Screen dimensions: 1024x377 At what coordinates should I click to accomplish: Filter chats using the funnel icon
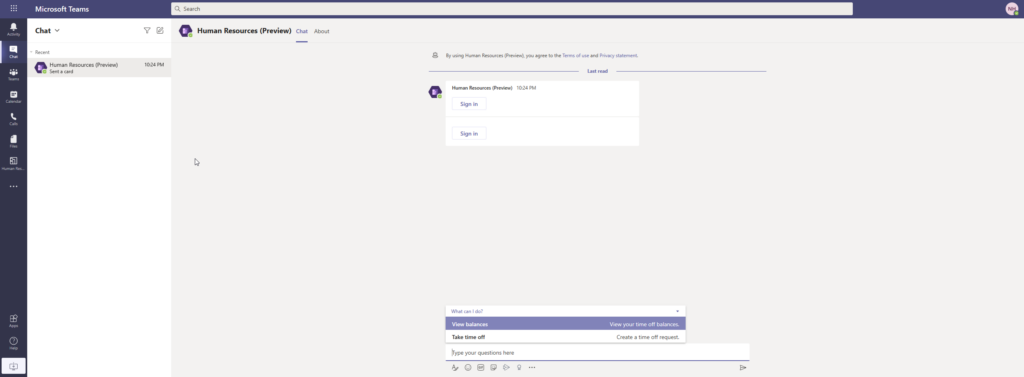(147, 30)
